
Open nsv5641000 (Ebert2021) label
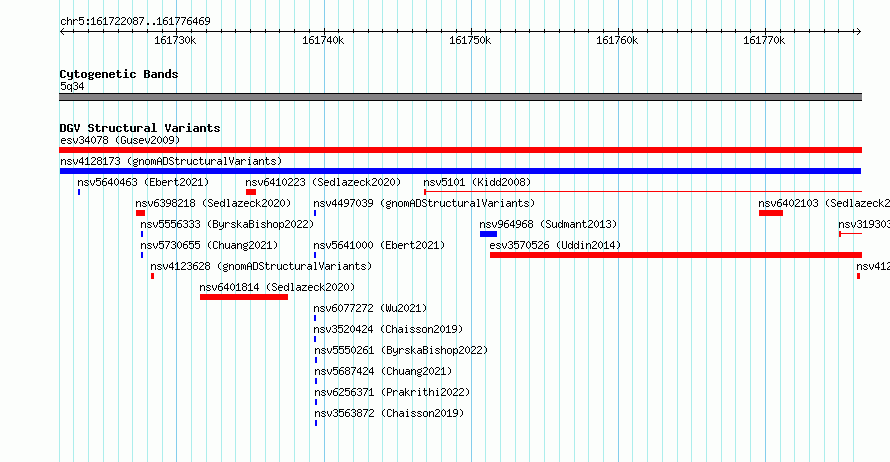tap(379, 245)
